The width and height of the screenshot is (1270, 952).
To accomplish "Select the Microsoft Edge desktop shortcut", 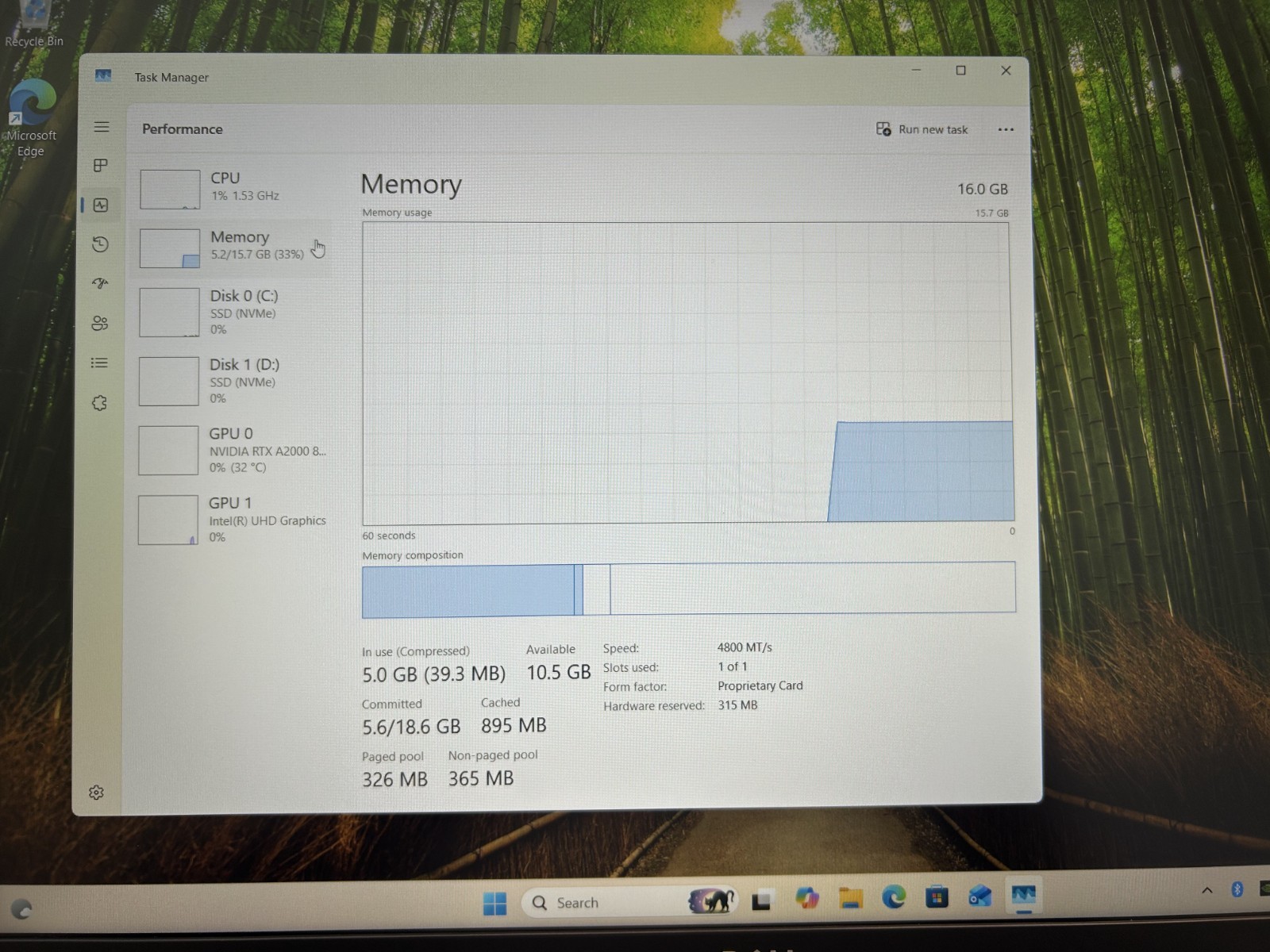I will point(32,119).
